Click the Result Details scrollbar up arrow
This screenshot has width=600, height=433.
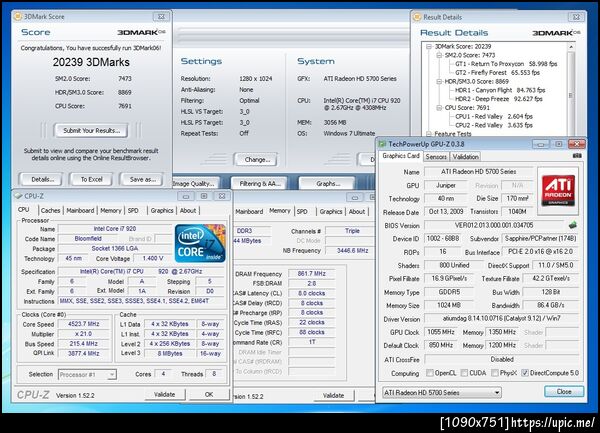[571, 46]
